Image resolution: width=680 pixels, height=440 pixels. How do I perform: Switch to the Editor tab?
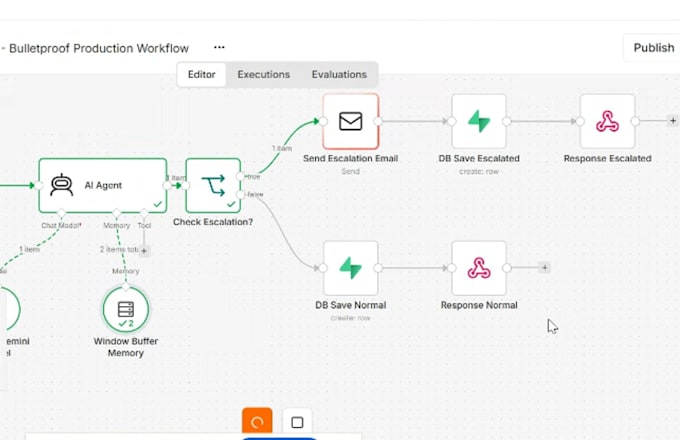202,75
